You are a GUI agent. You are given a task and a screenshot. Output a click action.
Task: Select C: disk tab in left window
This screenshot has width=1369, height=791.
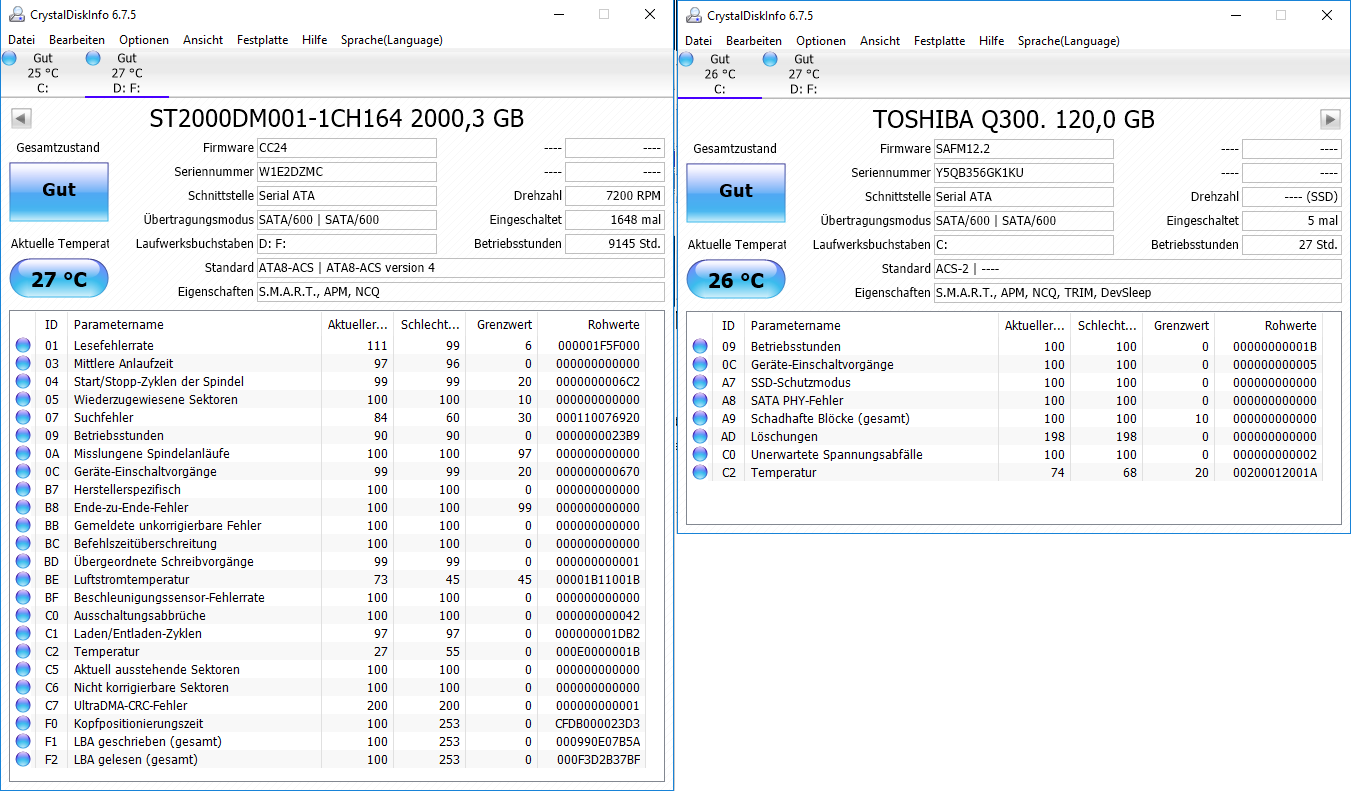tap(43, 73)
